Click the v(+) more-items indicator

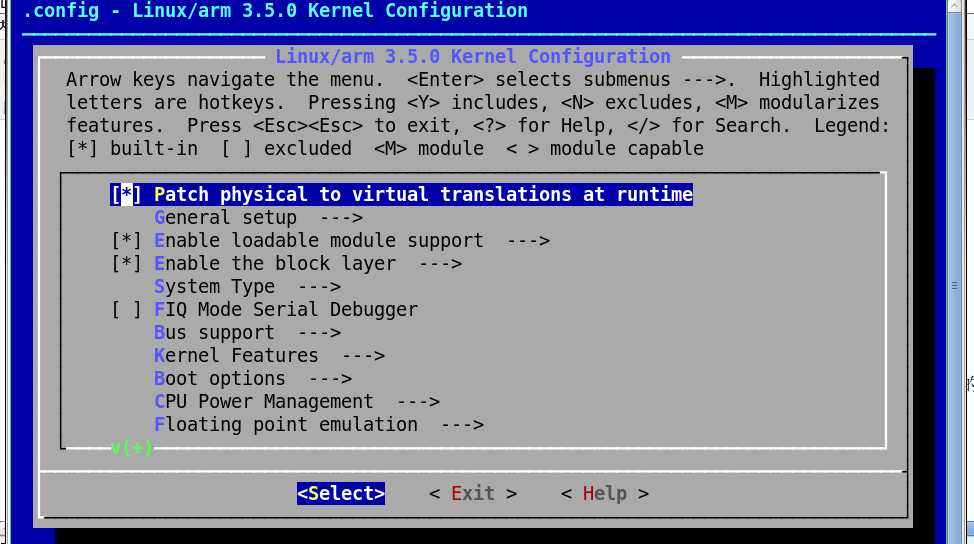click(132, 447)
